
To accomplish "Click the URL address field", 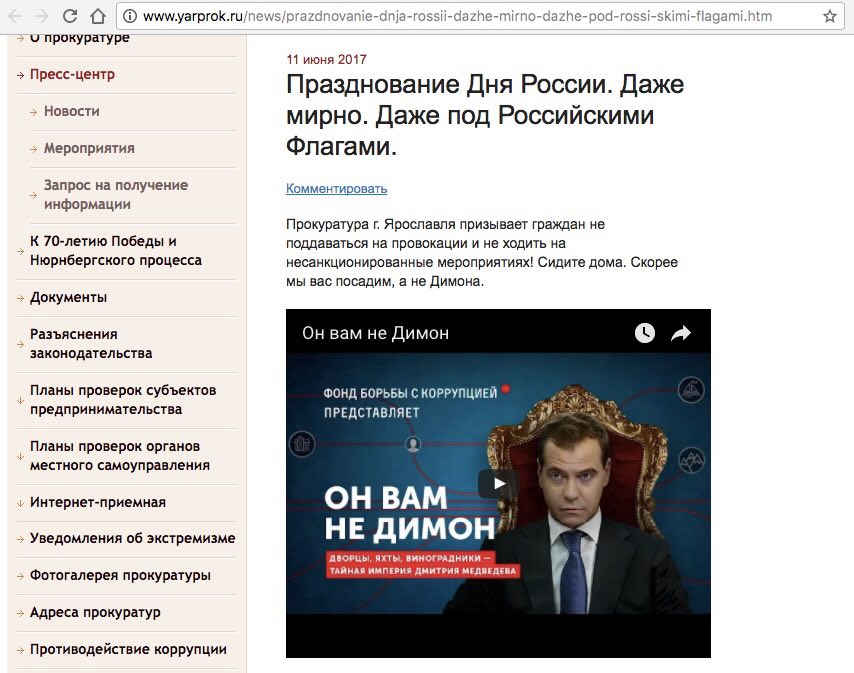I will point(479,16).
